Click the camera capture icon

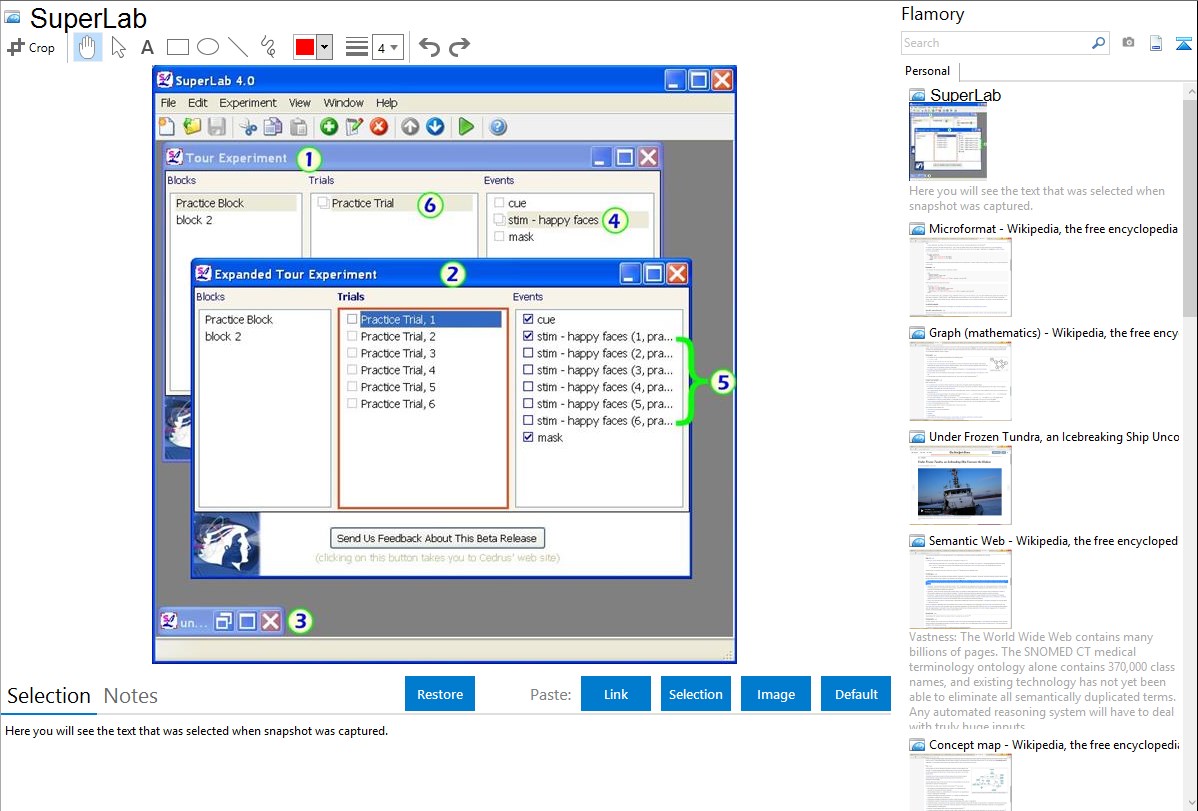point(1128,43)
